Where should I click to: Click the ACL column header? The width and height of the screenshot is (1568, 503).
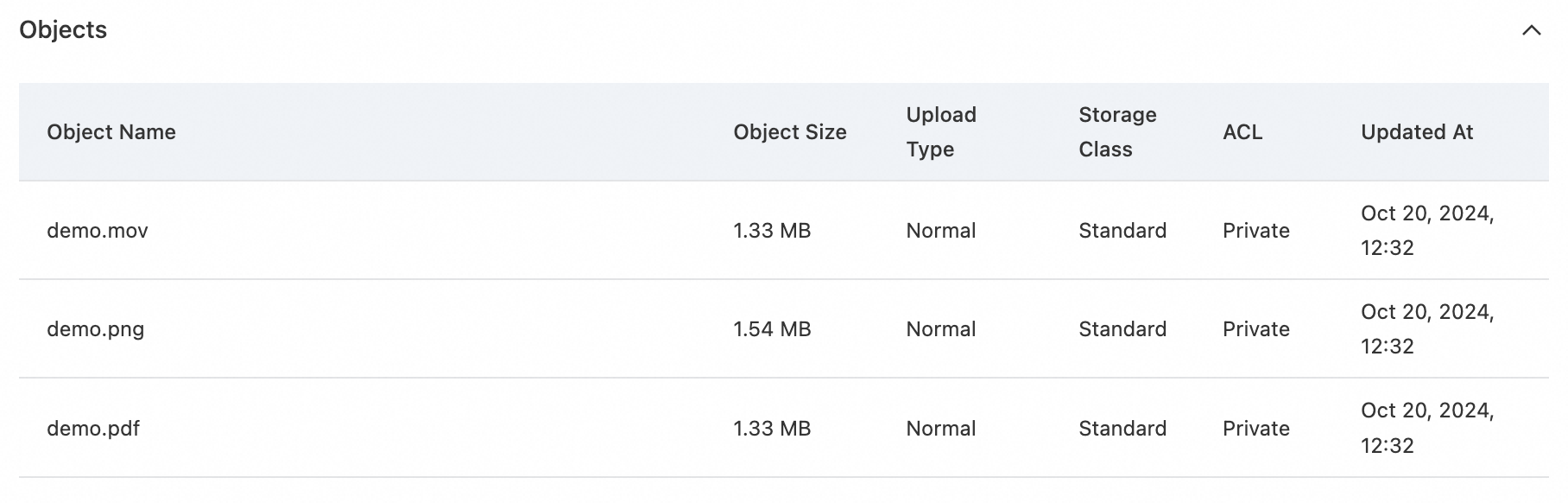click(x=1242, y=132)
